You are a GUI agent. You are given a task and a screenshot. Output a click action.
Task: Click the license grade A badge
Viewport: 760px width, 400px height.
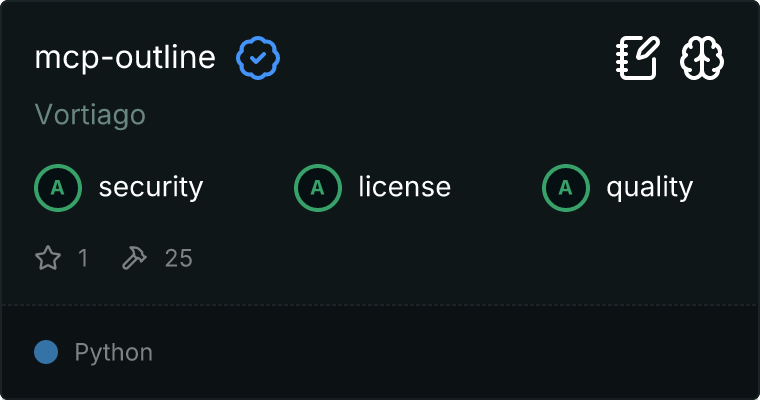point(317,187)
